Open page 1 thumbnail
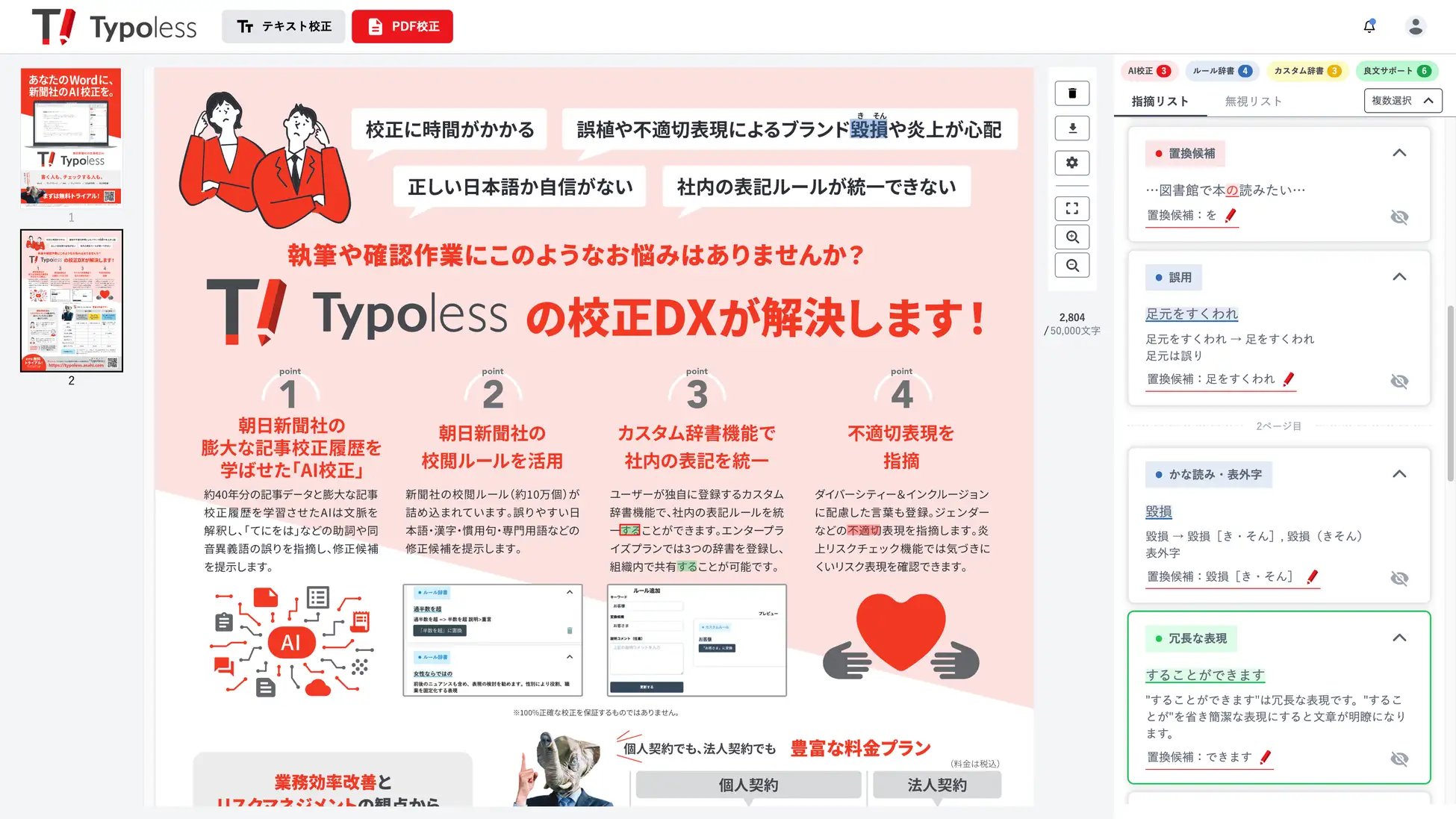Image resolution: width=1456 pixels, height=819 pixels. click(x=71, y=137)
